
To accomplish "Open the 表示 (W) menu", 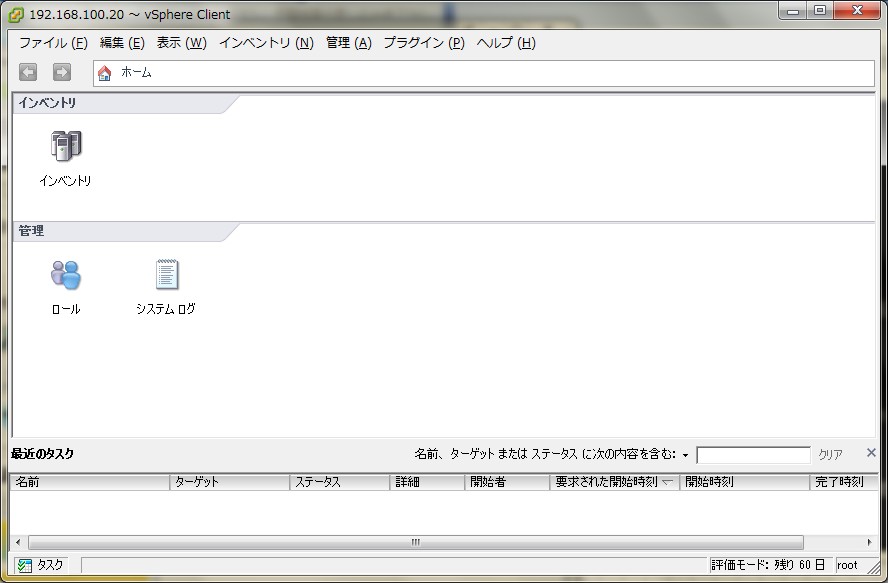I will point(181,43).
